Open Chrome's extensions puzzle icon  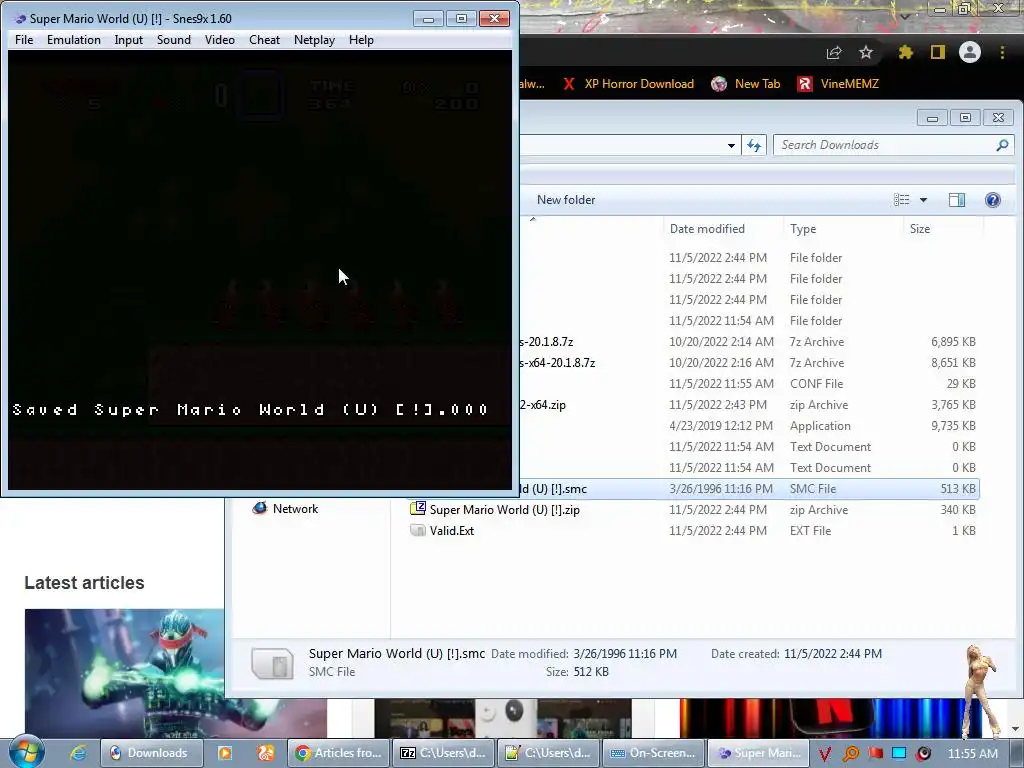coord(905,52)
